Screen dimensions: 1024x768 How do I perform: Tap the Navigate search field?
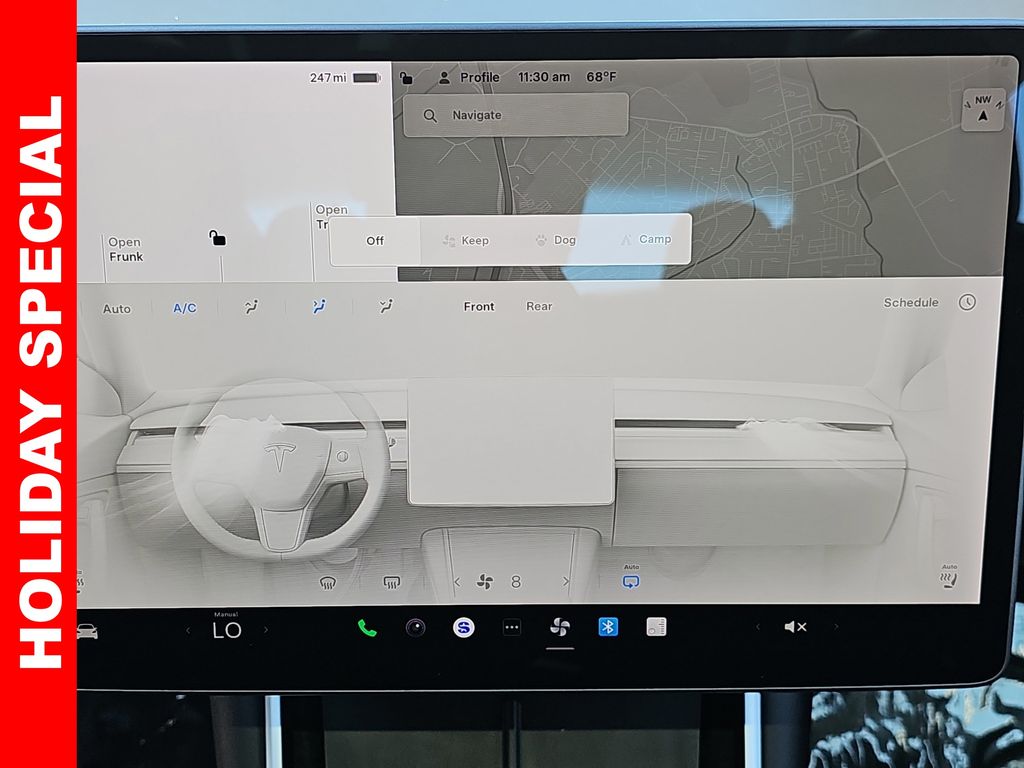point(516,115)
